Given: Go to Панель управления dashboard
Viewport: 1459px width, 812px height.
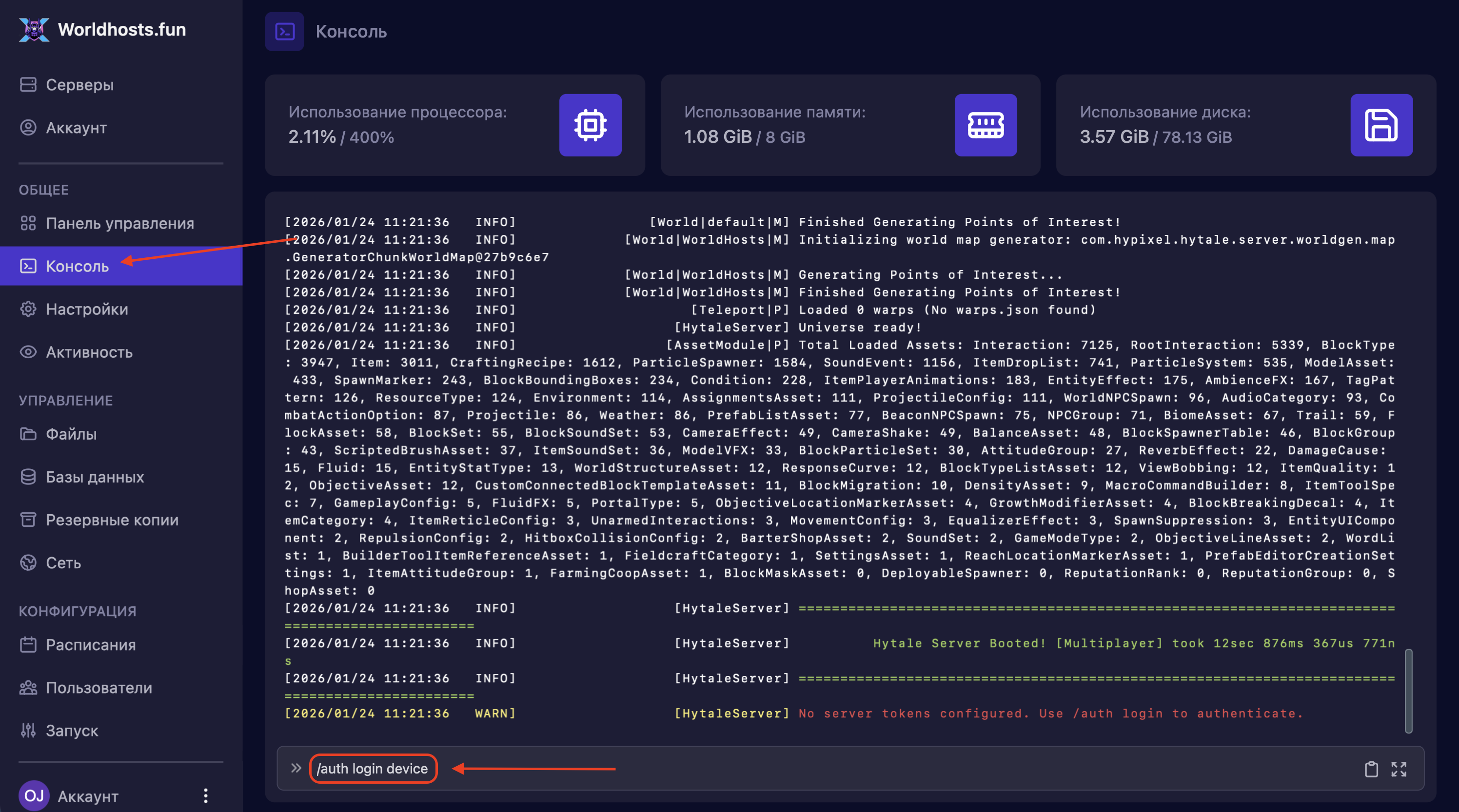Looking at the screenshot, I should pyautogui.click(x=119, y=223).
